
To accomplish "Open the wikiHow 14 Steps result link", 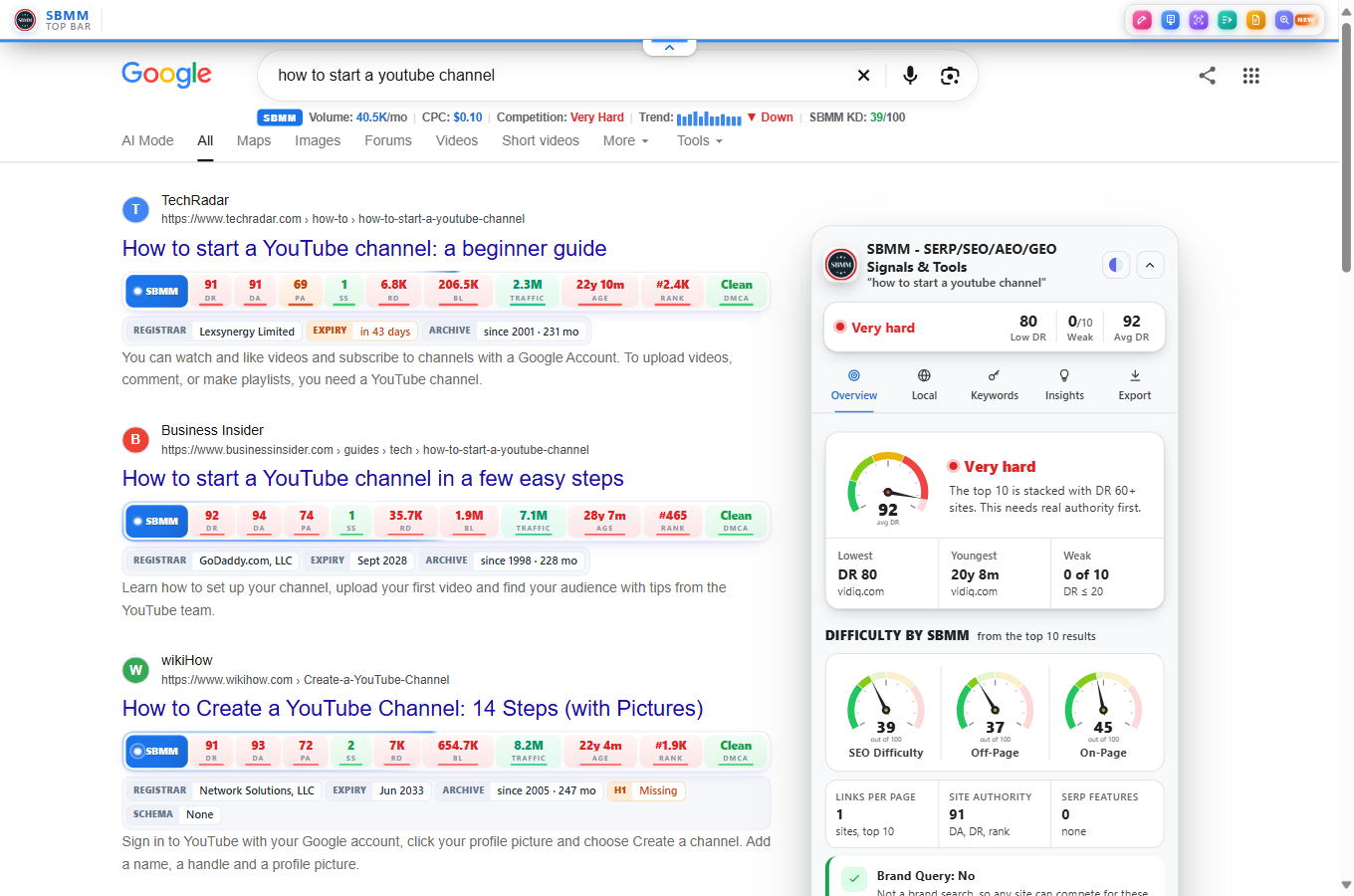I will [413, 708].
